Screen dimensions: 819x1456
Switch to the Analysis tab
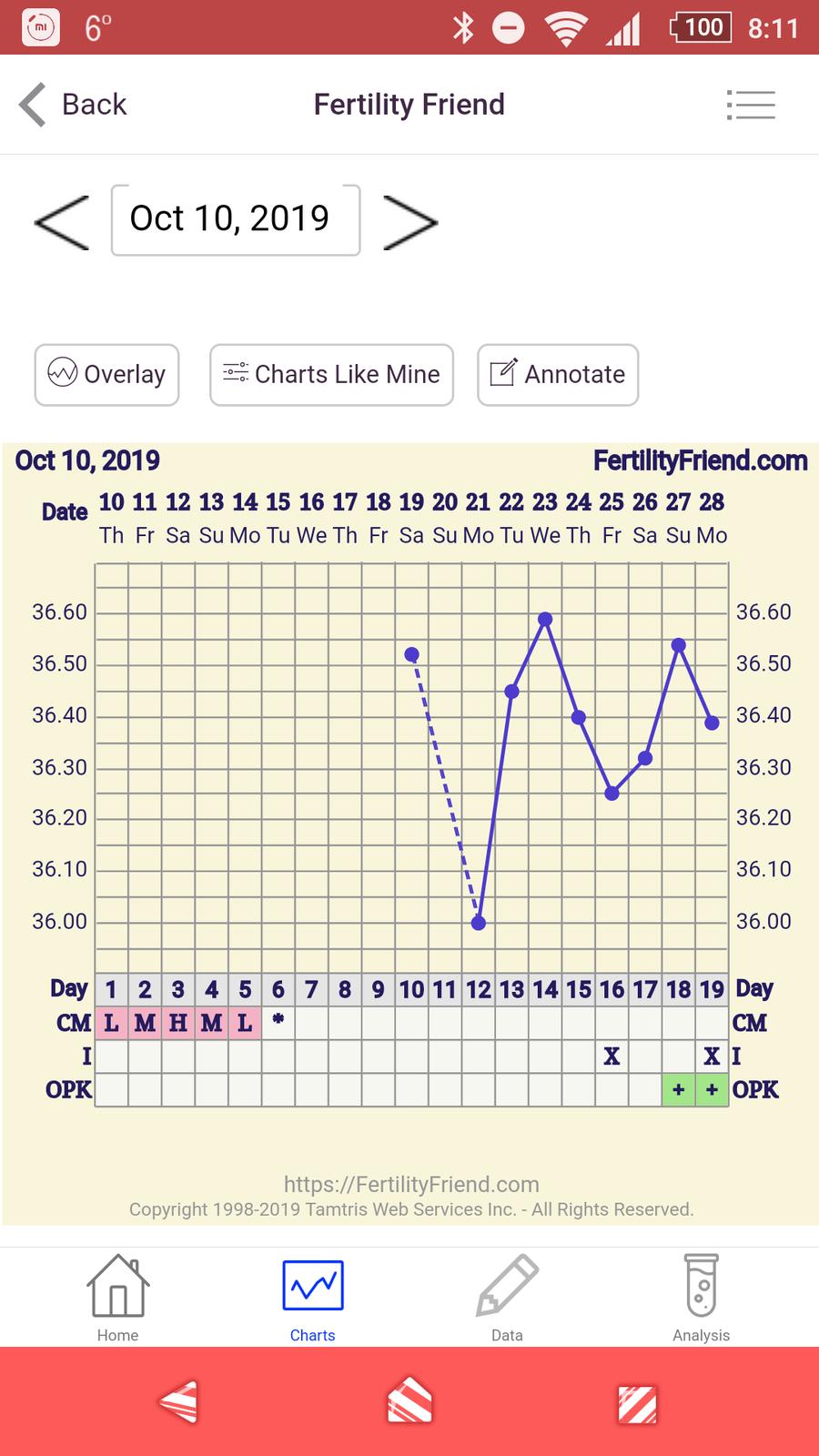coord(701,1298)
